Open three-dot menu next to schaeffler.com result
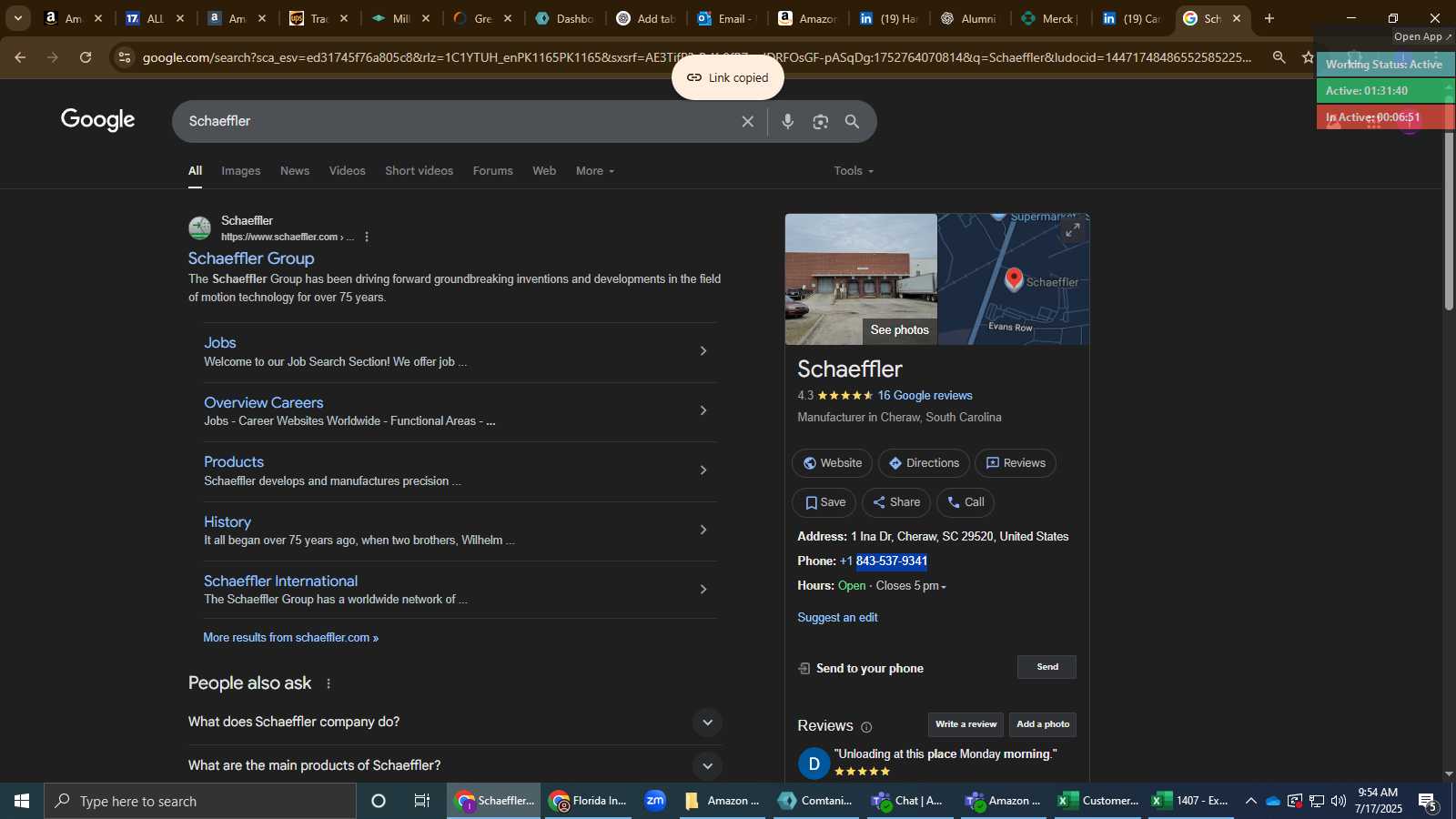This screenshot has width=1456, height=819. [x=367, y=237]
